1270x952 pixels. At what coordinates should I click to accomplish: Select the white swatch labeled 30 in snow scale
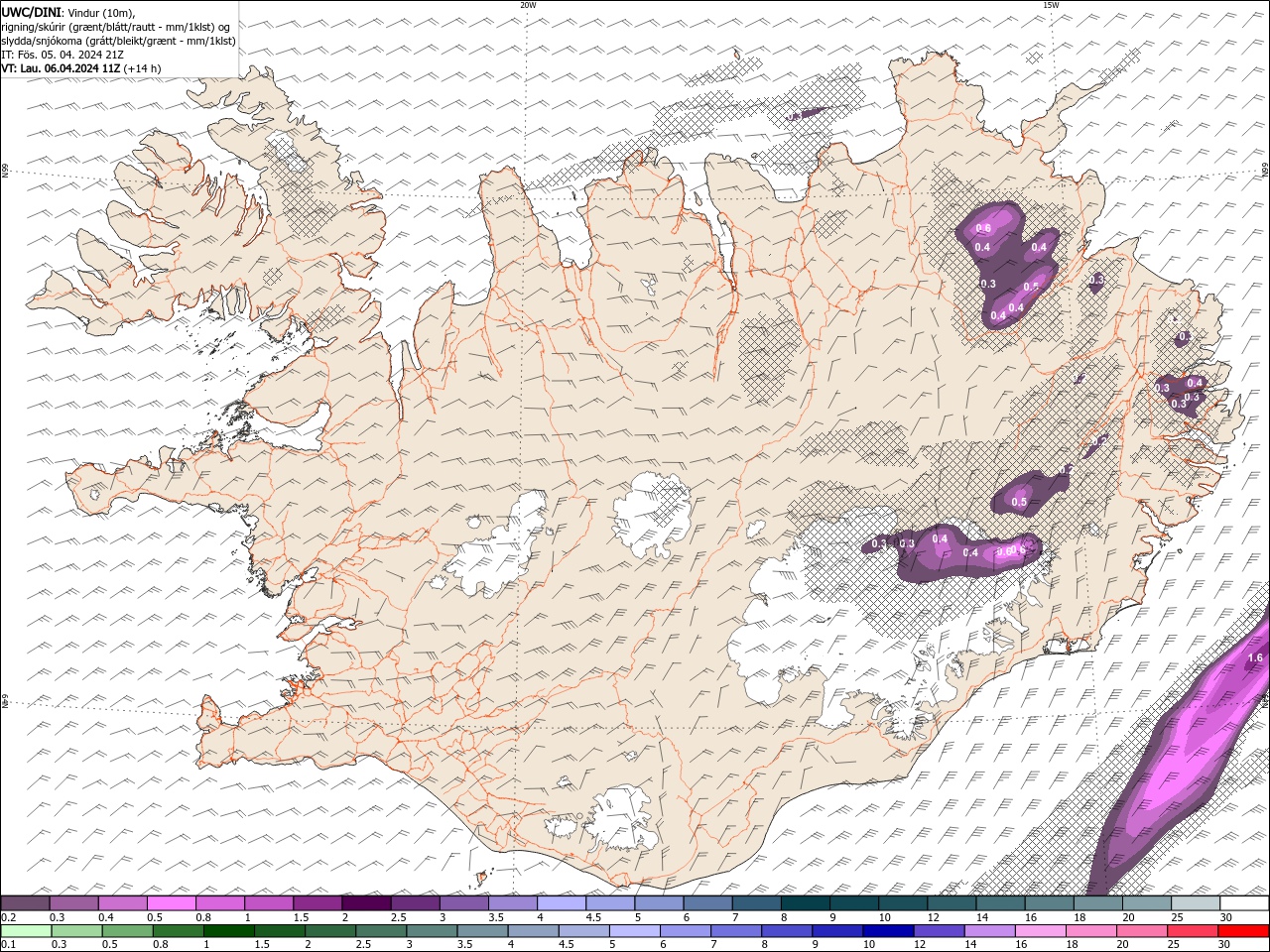coord(1244,903)
